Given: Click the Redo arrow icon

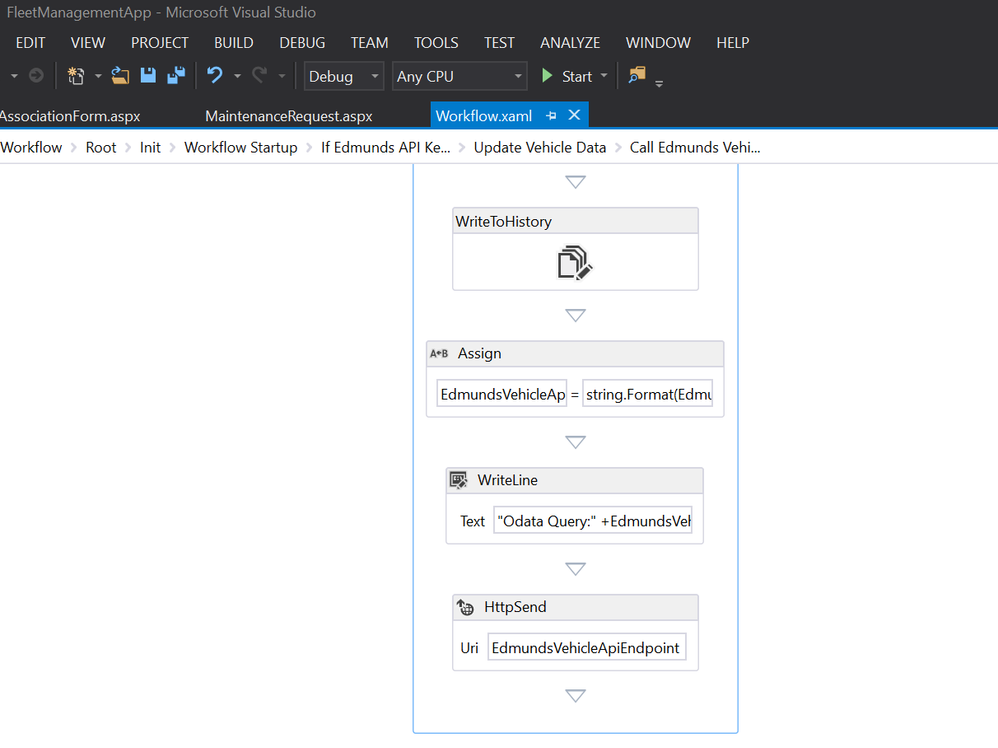Looking at the screenshot, I should pos(259,76).
